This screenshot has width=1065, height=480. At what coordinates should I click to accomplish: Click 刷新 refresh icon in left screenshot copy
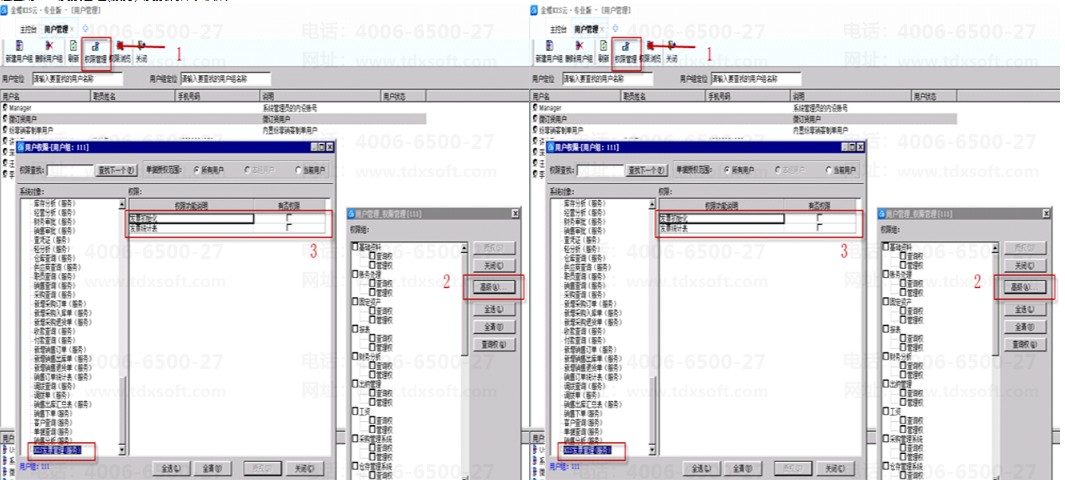(x=73, y=52)
